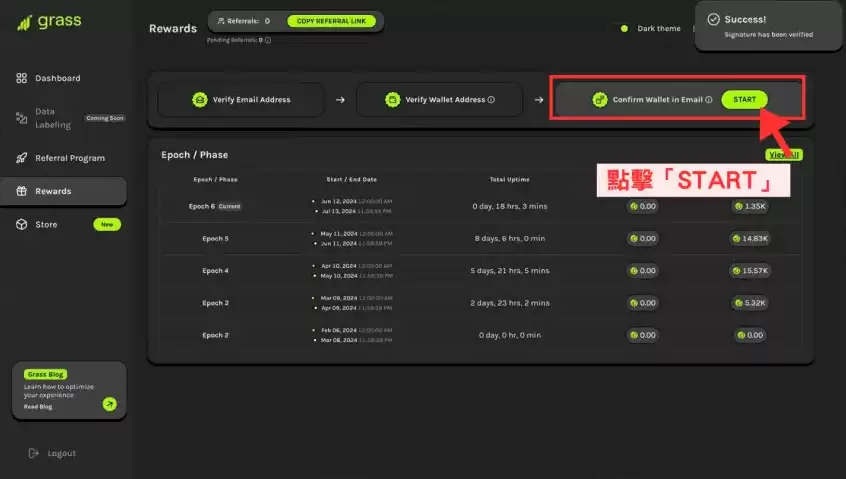
Task: Click the Epoch 6 row label
Action: (202, 207)
